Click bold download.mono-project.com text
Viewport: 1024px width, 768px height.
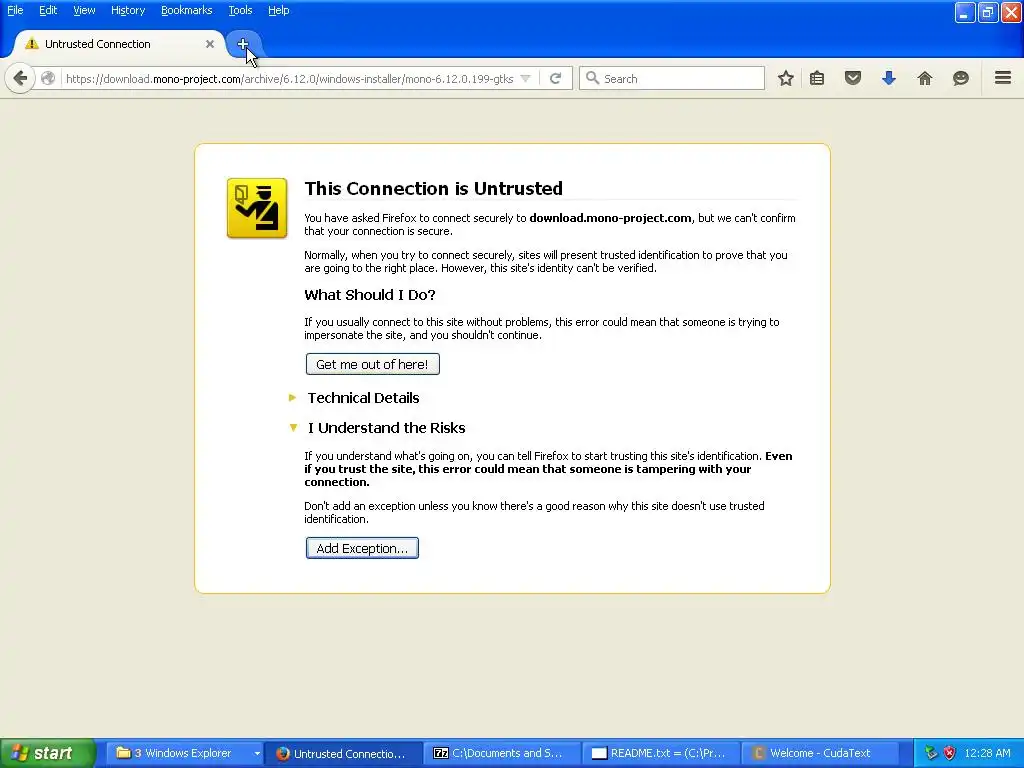point(610,218)
